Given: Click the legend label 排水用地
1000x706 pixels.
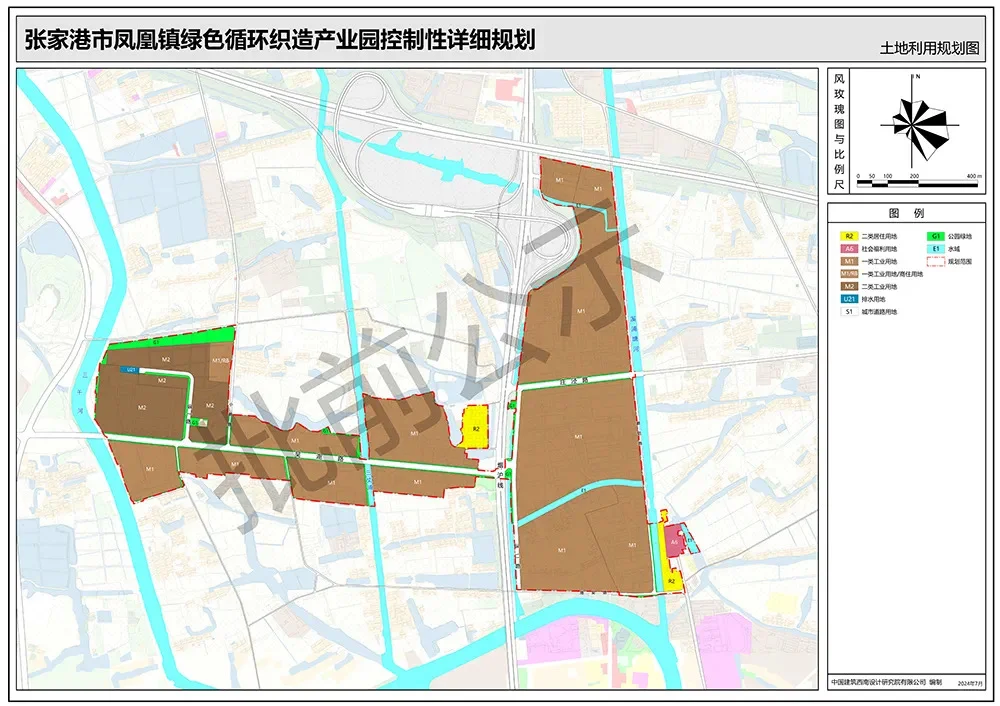Looking at the screenshot, I should coord(873,299).
